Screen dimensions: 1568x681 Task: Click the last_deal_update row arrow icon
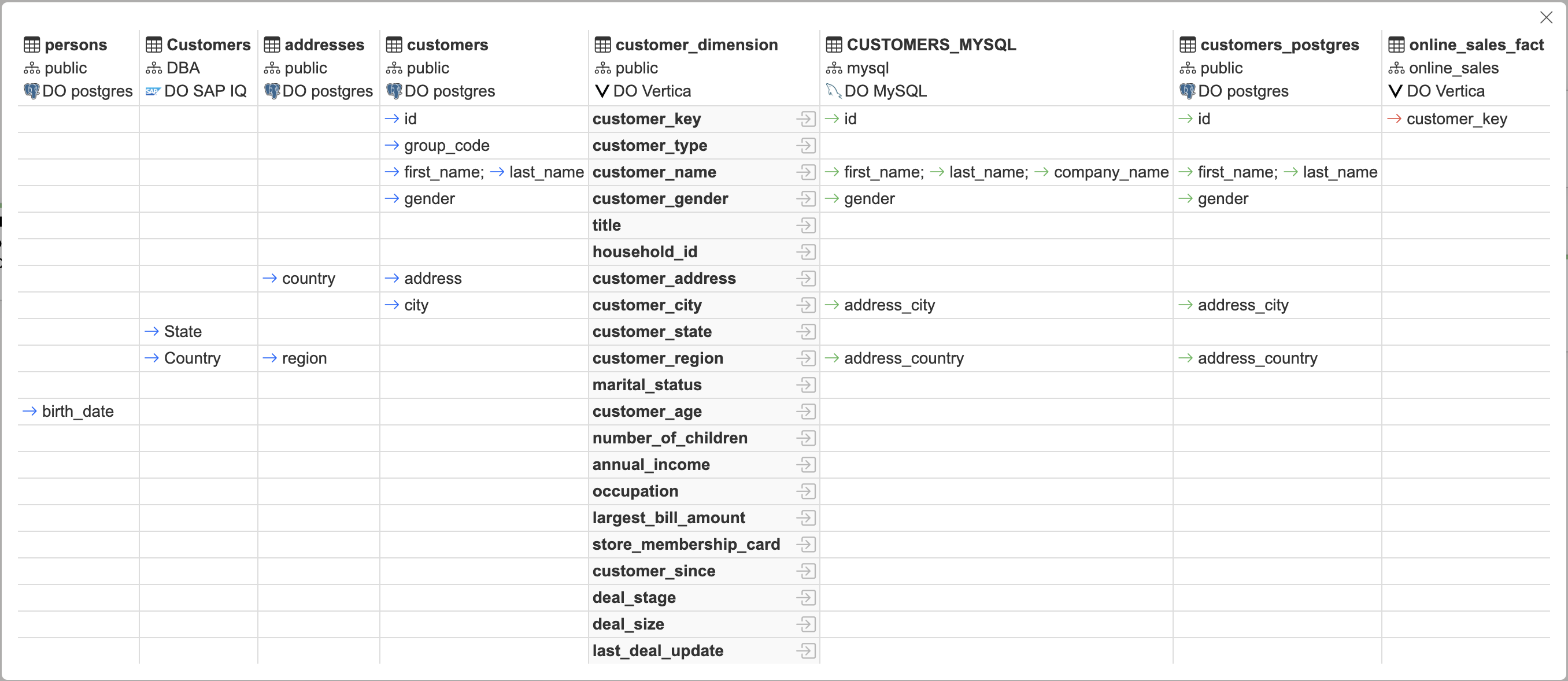pos(805,650)
